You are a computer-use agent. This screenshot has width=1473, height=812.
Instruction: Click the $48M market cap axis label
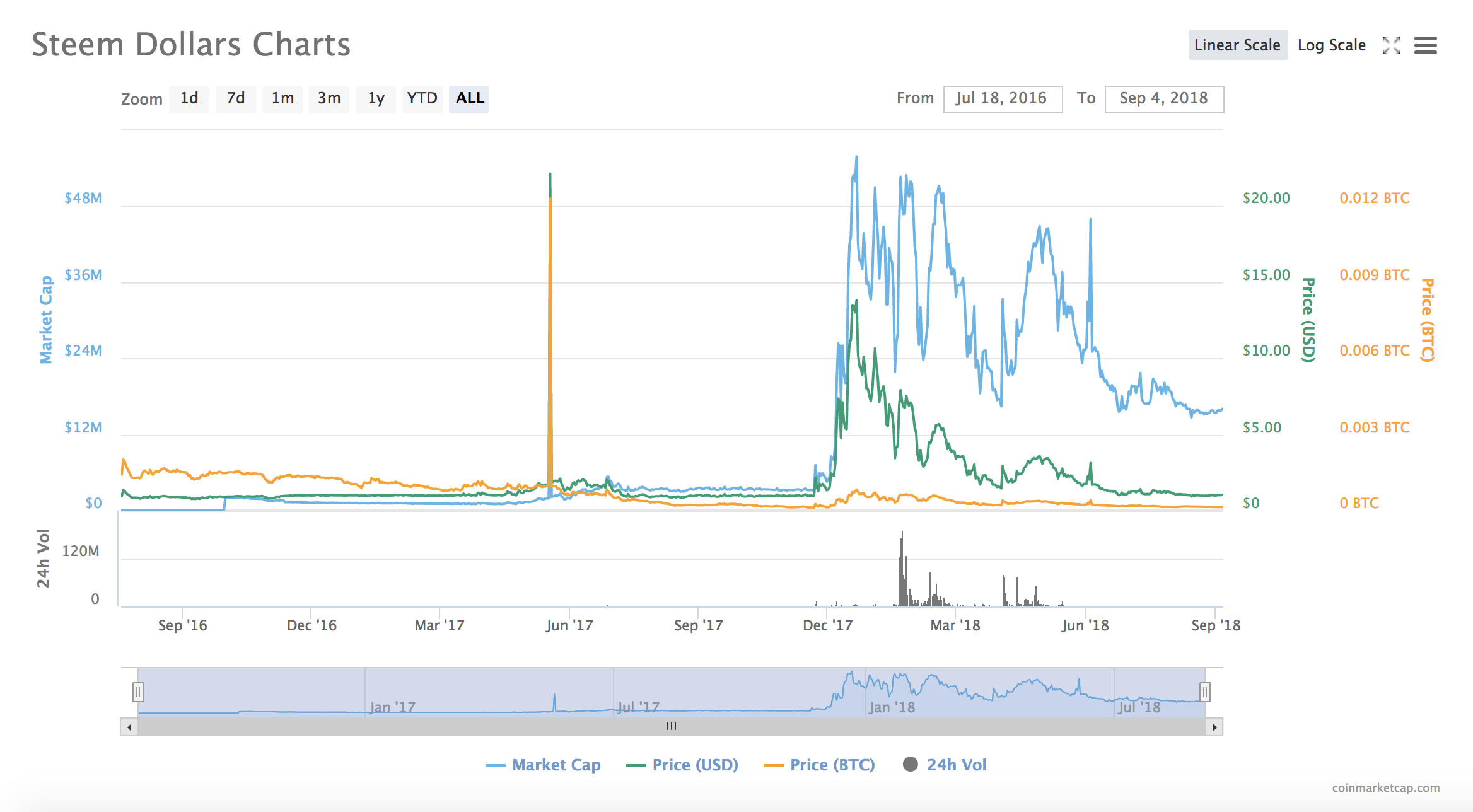coord(83,198)
